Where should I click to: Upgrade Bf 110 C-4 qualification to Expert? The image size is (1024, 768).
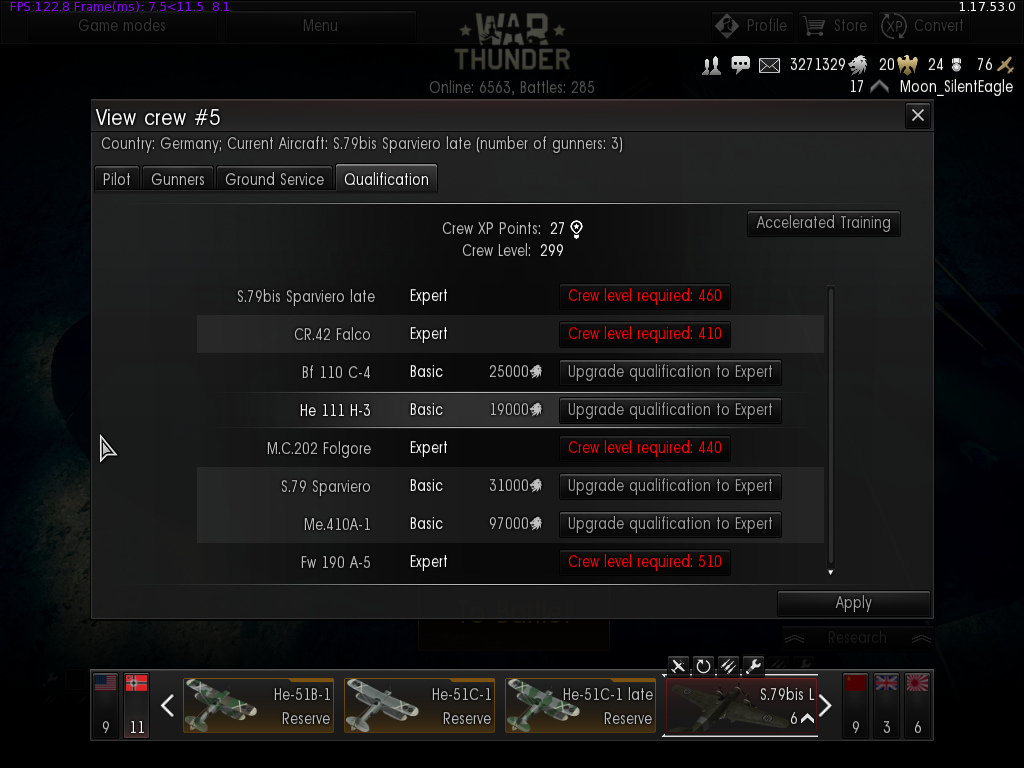670,372
